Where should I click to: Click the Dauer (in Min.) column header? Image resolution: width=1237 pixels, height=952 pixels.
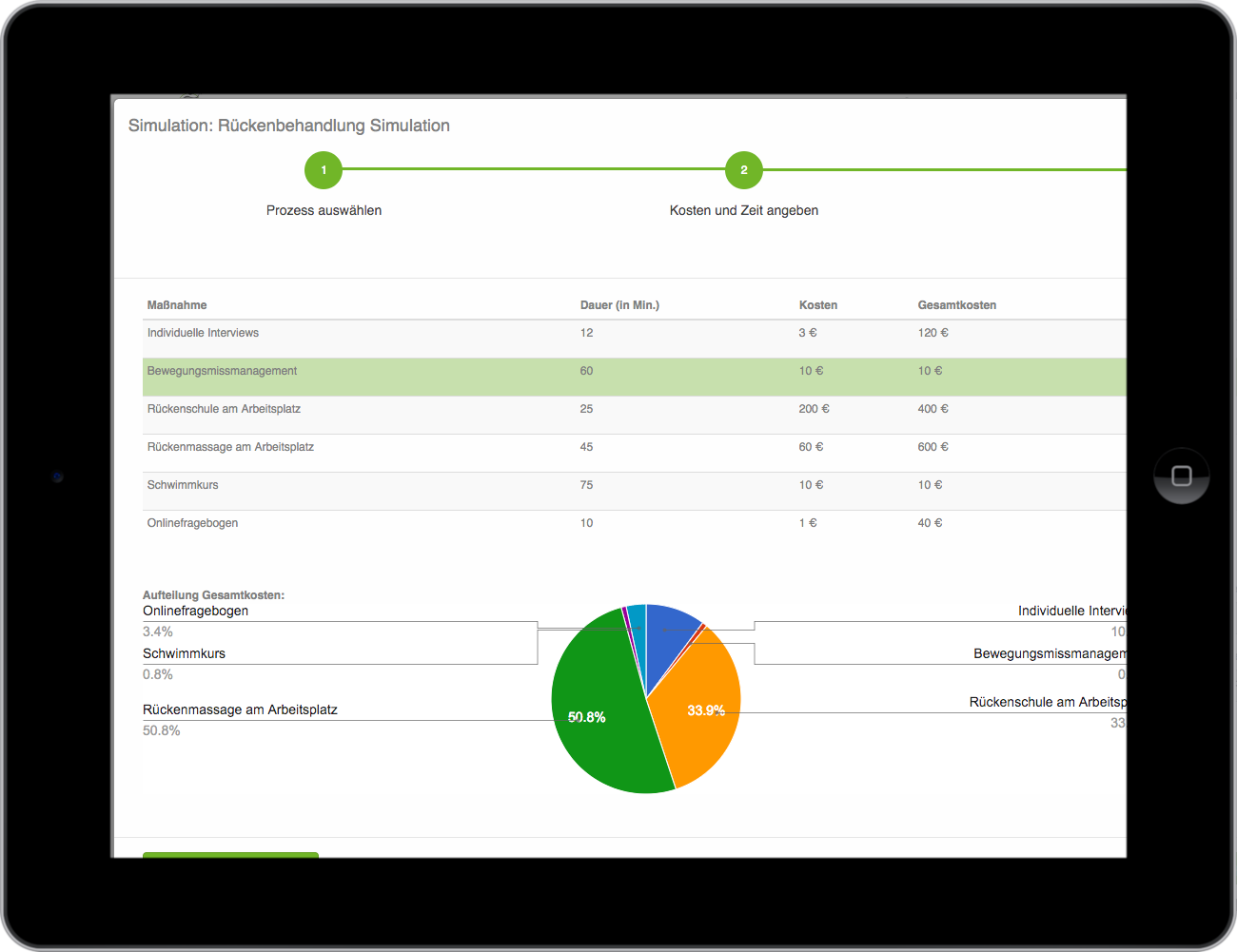pyautogui.click(x=619, y=305)
